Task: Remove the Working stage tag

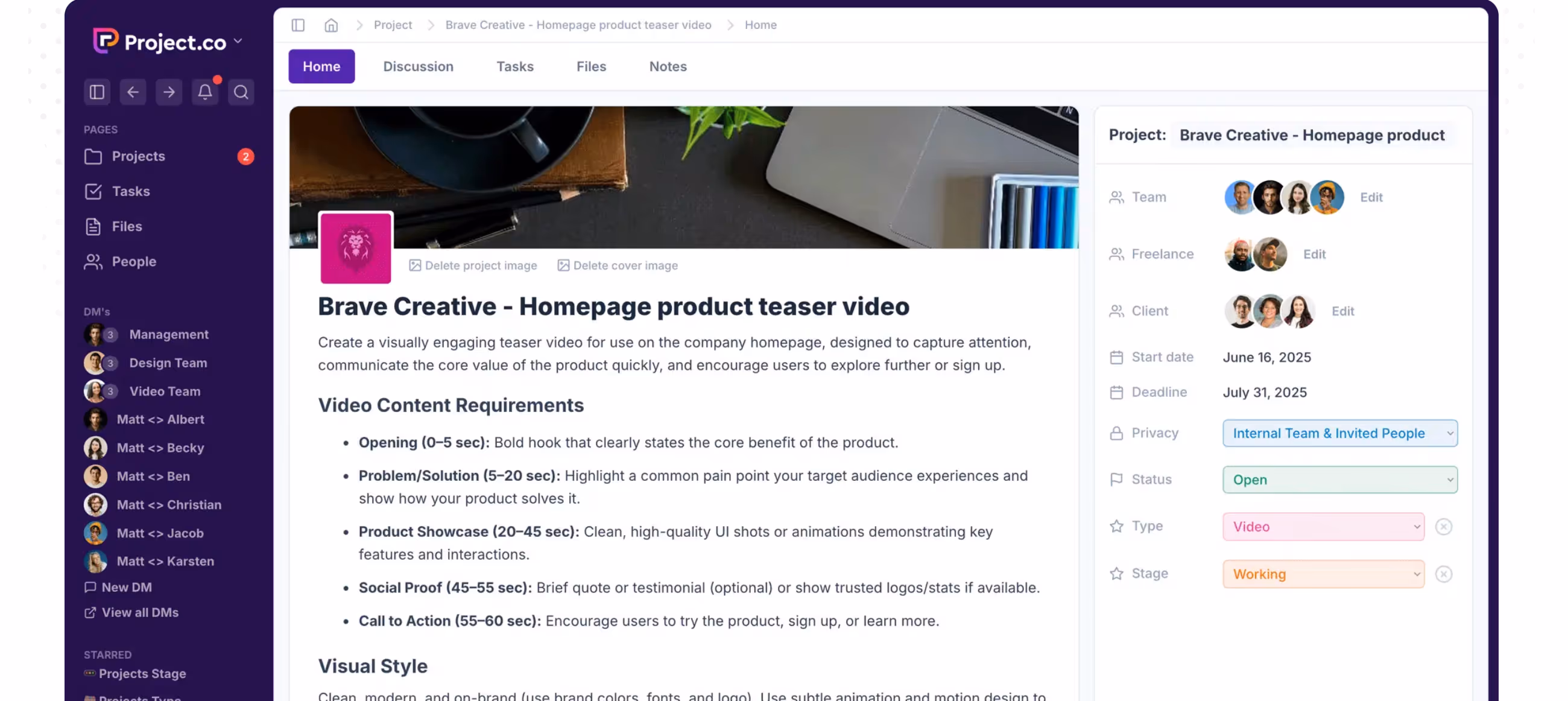Action: point(1444,574)
